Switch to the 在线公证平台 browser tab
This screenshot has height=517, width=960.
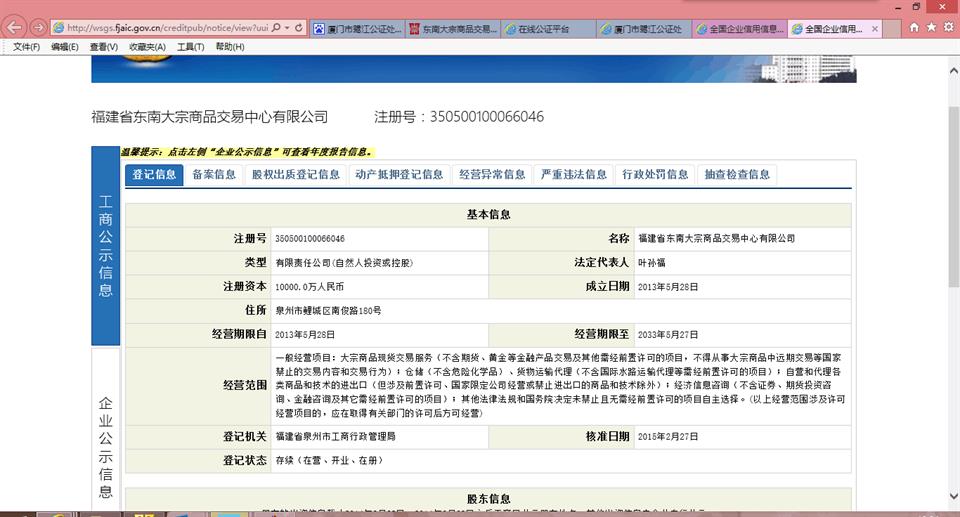548,29
